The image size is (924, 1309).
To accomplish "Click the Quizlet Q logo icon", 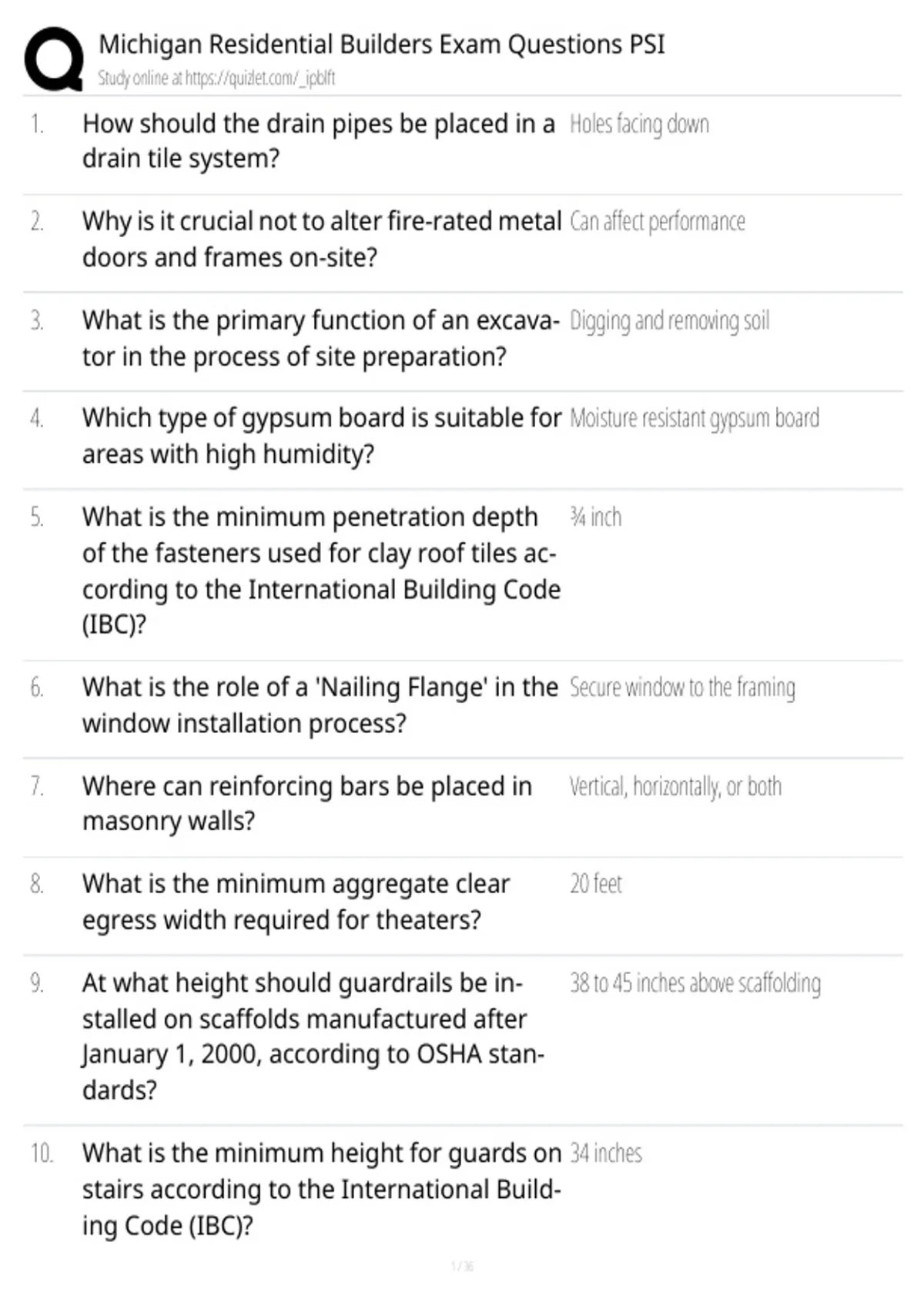I will [54, 60].
